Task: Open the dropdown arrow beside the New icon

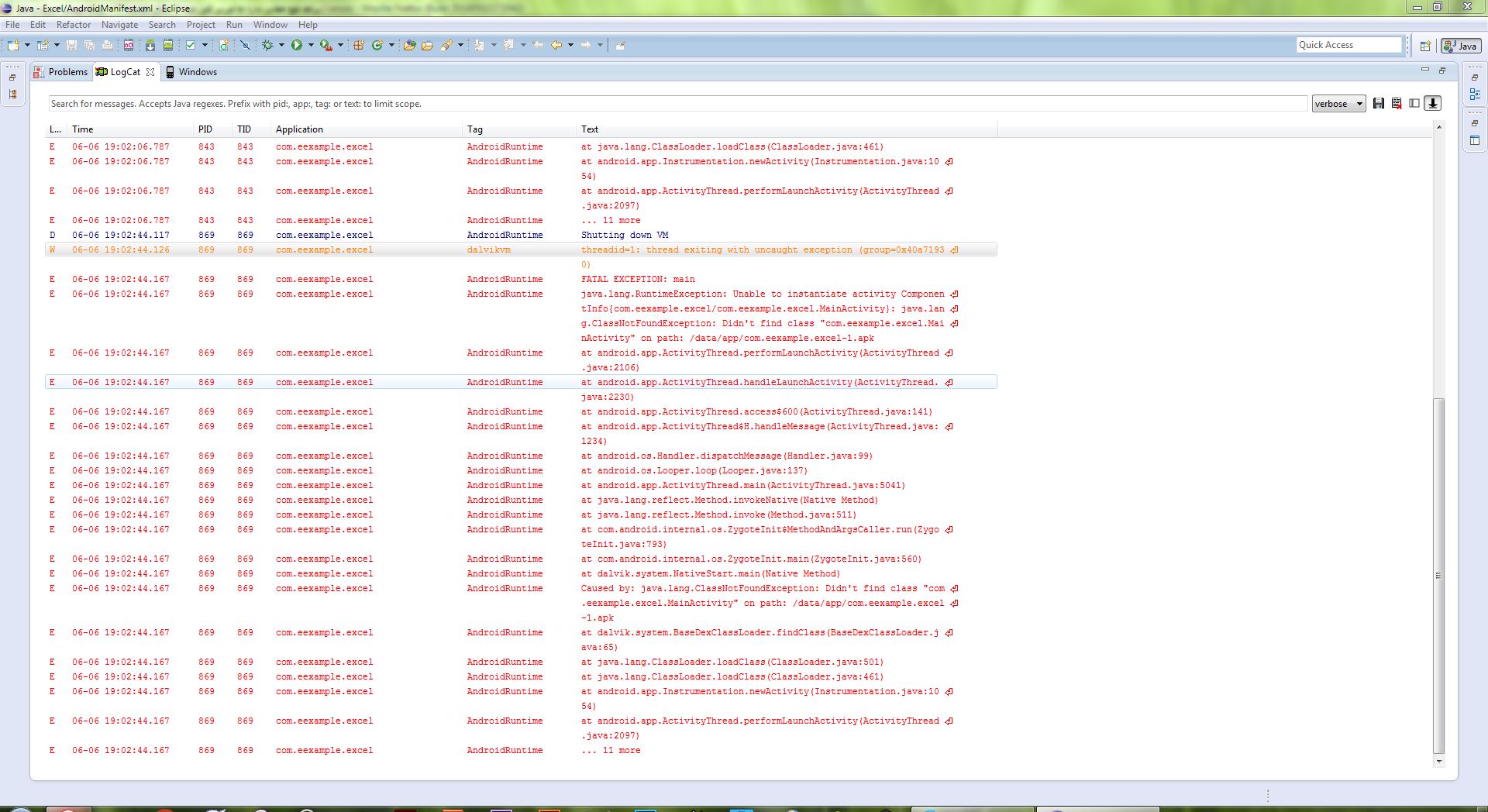Action: pyautogui.click(x=27, y=45)
